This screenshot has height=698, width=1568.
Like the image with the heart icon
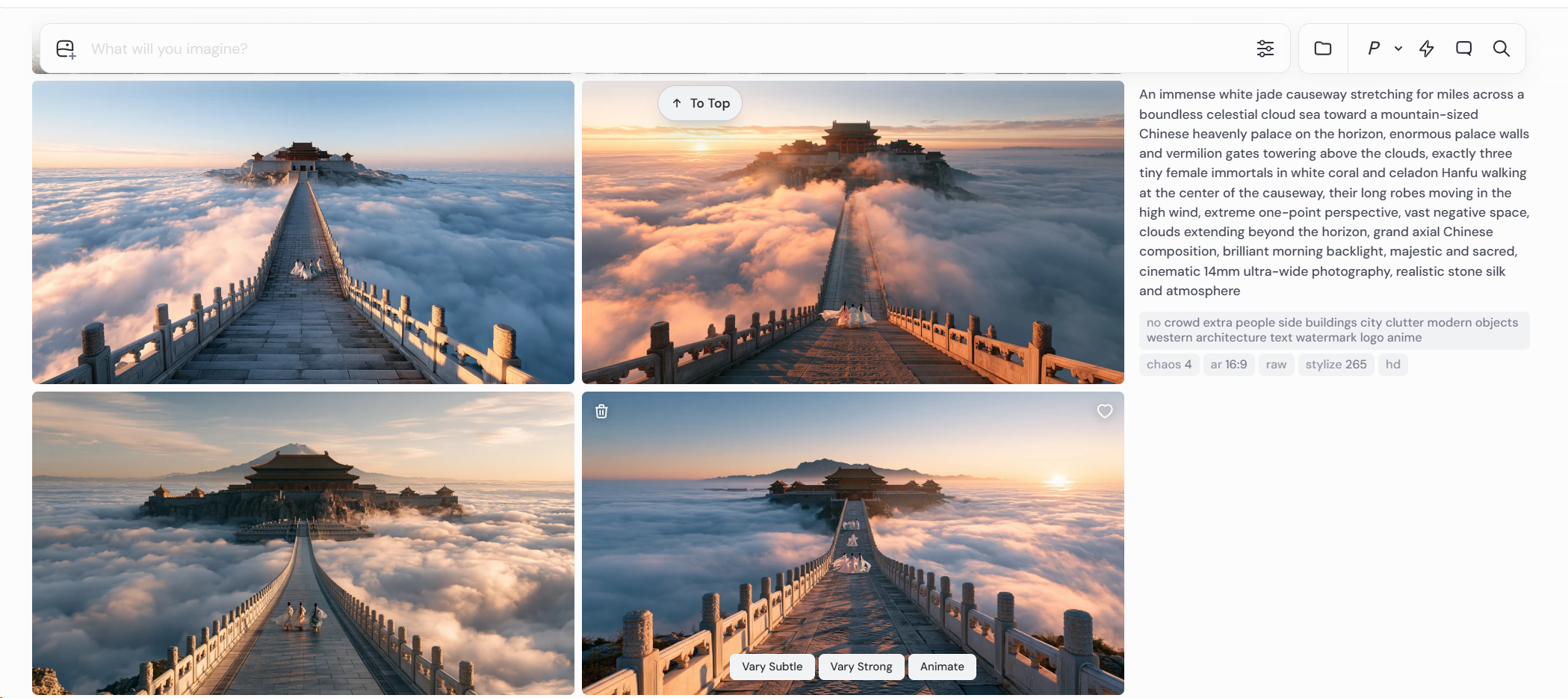click(x=1105, y=411)
